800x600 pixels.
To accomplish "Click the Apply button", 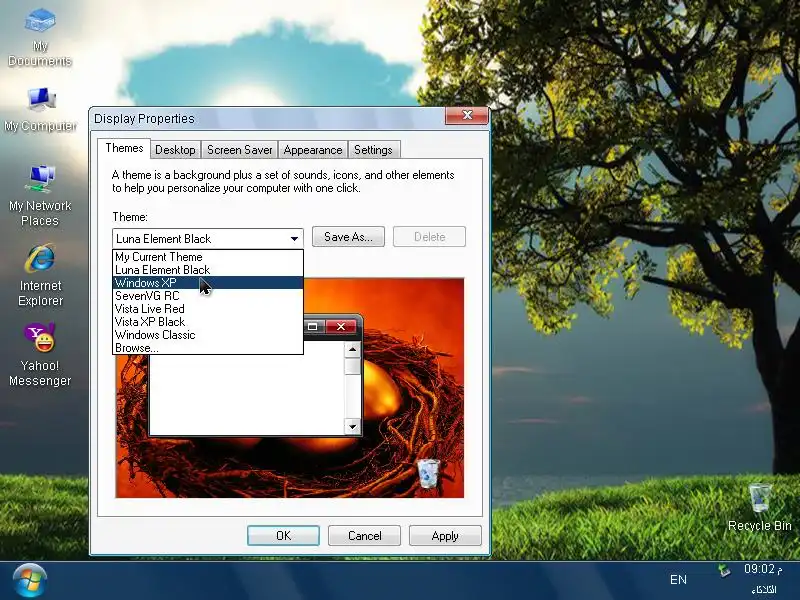I will (445, 536).
